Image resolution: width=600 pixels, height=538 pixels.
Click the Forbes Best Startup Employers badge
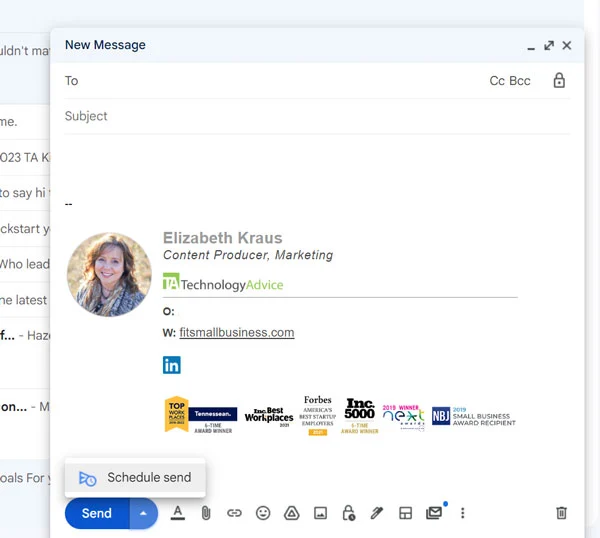318,416
